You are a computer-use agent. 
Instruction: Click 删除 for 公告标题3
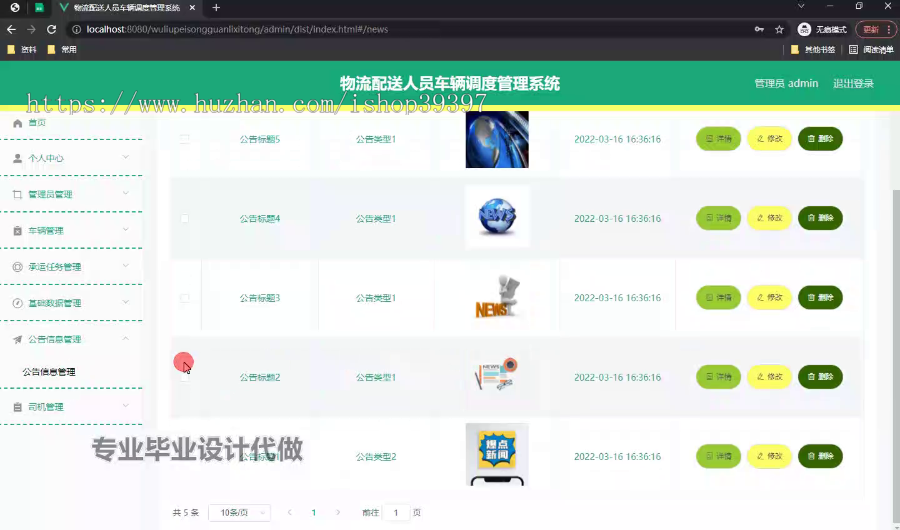point(820,297)
